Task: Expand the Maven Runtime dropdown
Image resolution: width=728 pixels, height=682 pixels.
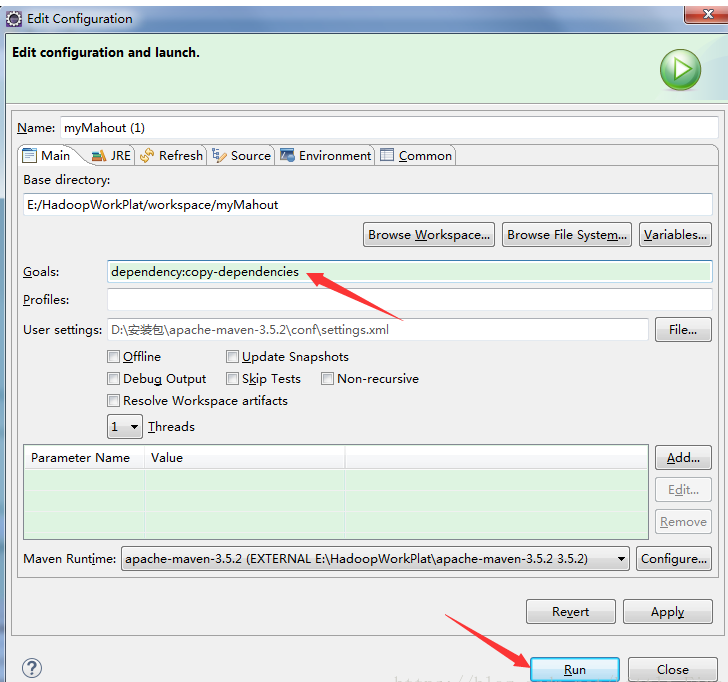Action: click(x=375, y=559)
